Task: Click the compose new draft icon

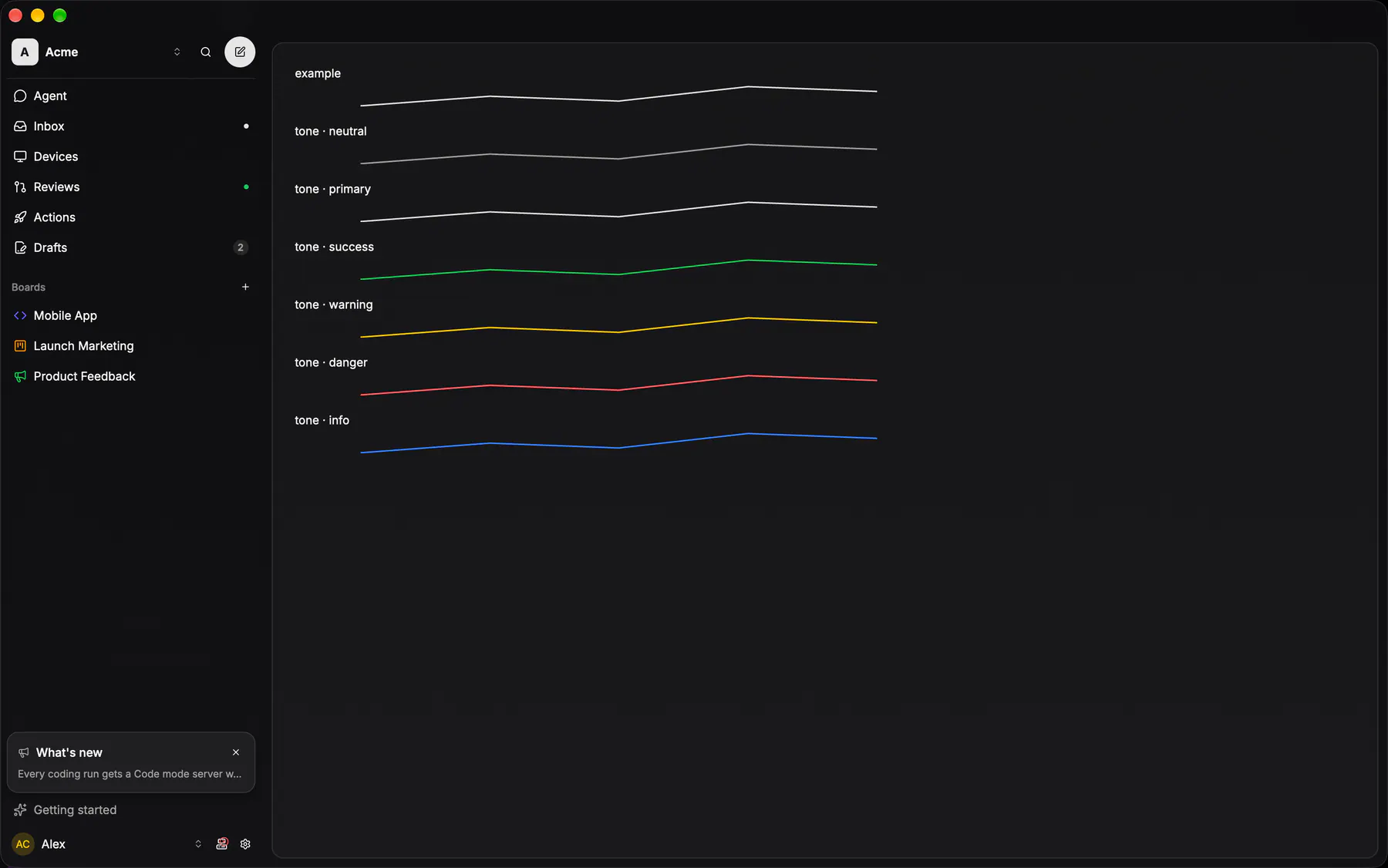Action: click(x=240, y=52)
